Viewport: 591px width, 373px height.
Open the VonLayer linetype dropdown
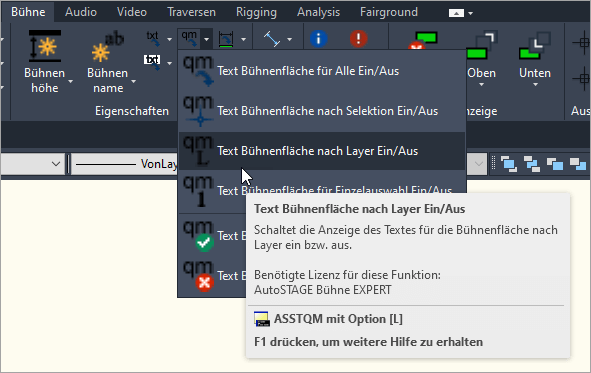pyautogui.click(x=125, y=164)
